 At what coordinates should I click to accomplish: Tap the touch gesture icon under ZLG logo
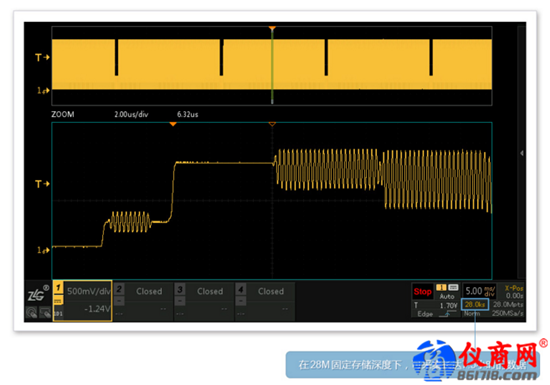(32, 312)
